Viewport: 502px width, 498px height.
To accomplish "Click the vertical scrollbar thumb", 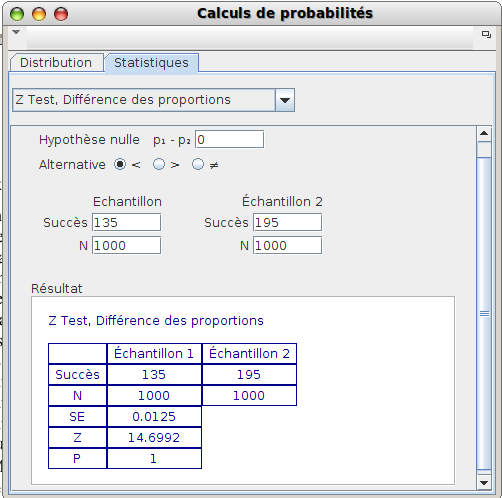I will (x=484, y=313).
